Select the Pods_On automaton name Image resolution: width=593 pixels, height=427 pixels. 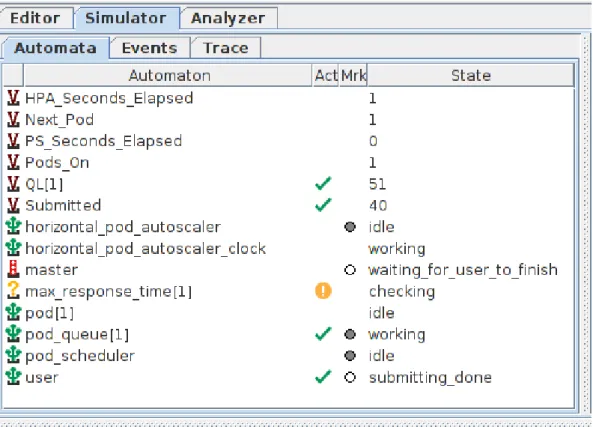(x=57, y=163)
